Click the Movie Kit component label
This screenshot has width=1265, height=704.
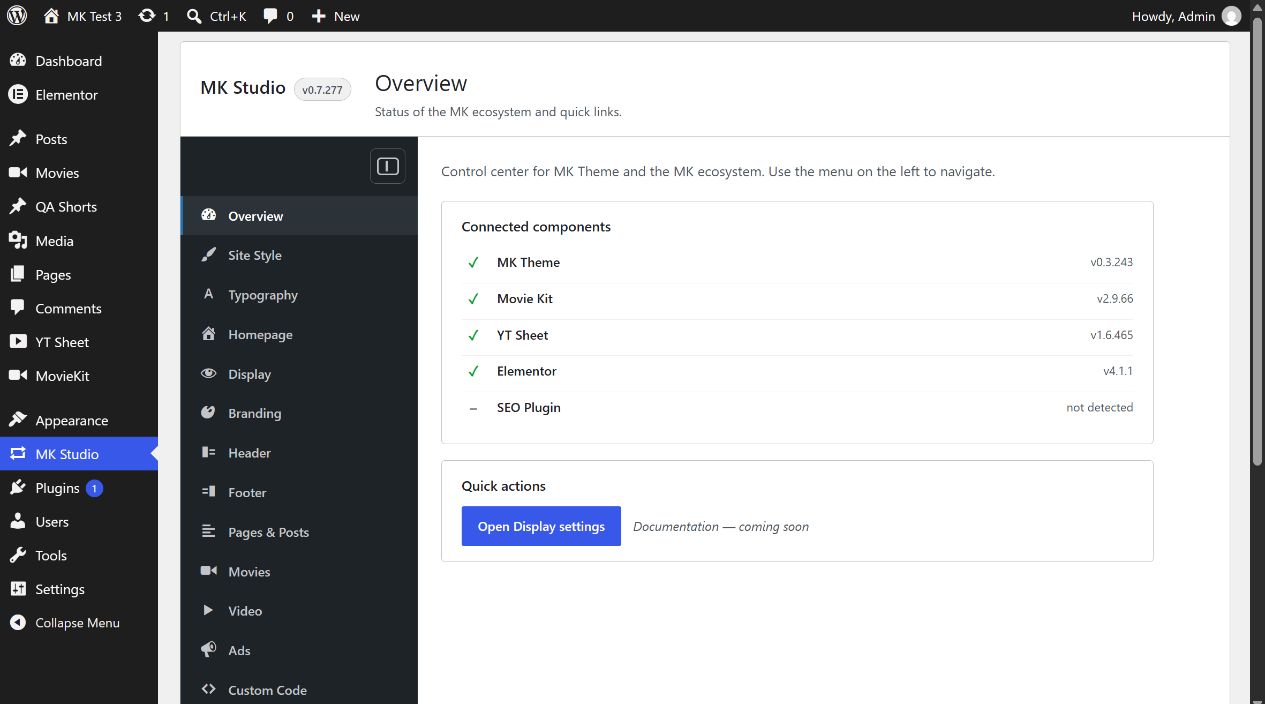click(525, 299)
